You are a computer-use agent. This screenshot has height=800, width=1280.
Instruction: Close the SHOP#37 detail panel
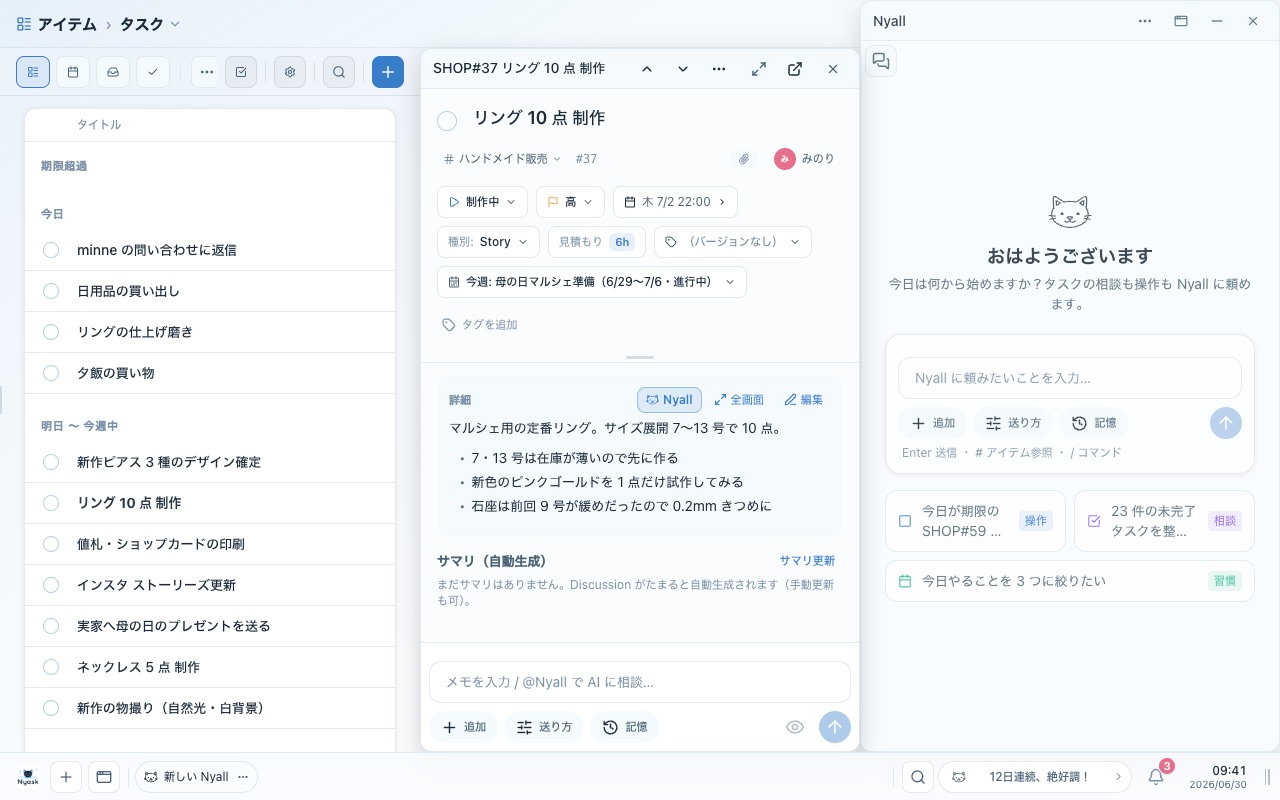coord(832,69)
